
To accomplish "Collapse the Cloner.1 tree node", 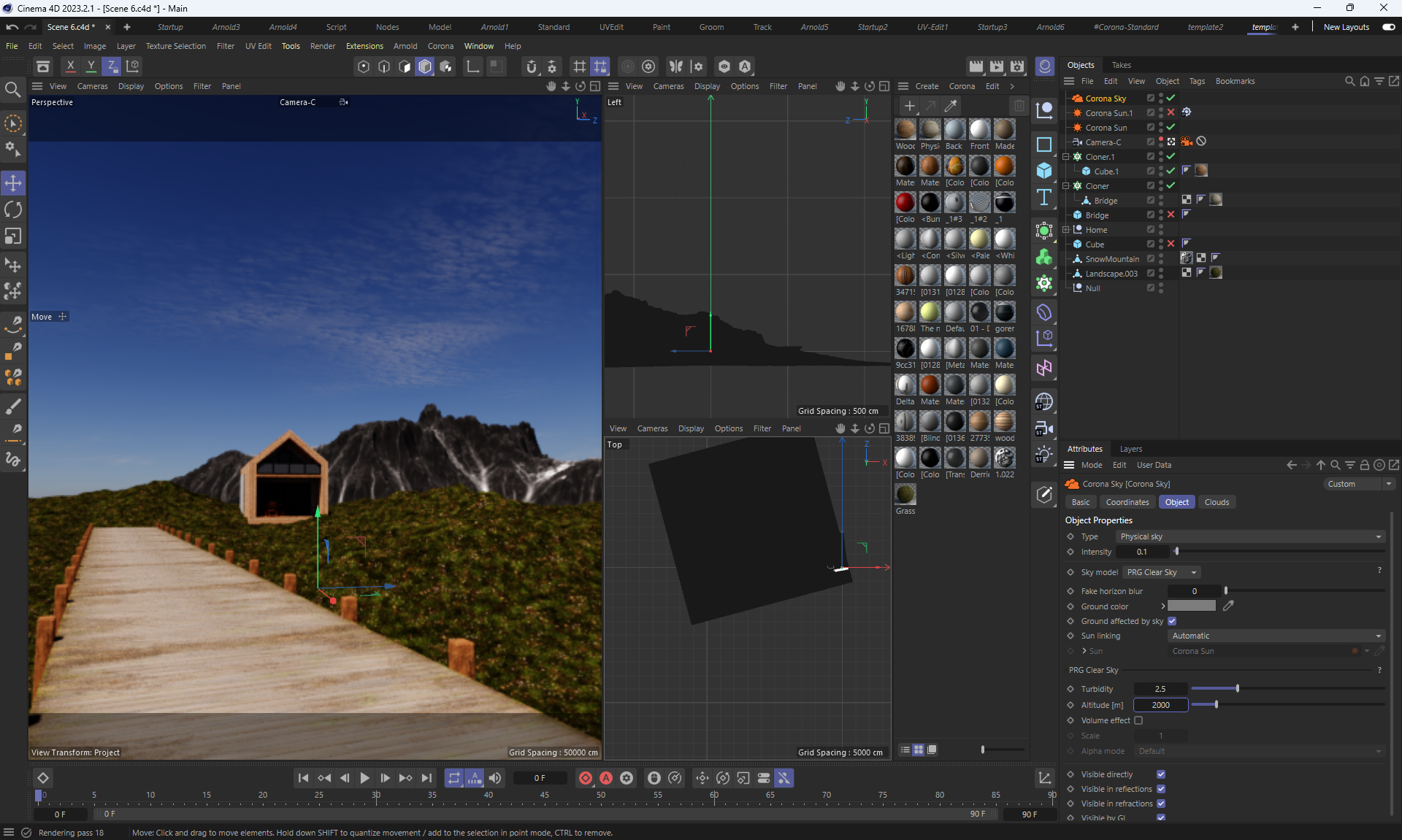I will [1066, 157].
